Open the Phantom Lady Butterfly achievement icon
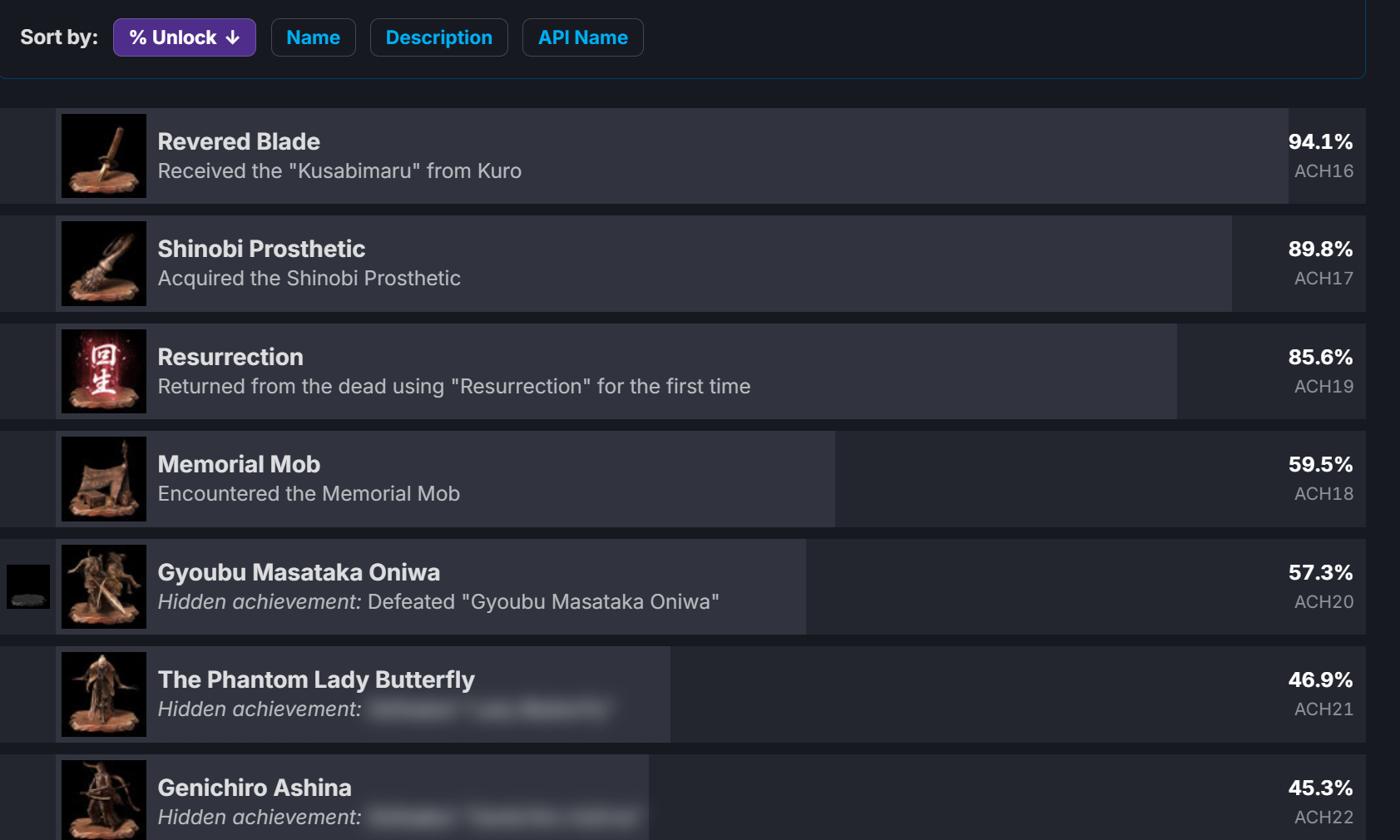The height and width of the screenshot is (840, 1400). click(x=104, y=694)
